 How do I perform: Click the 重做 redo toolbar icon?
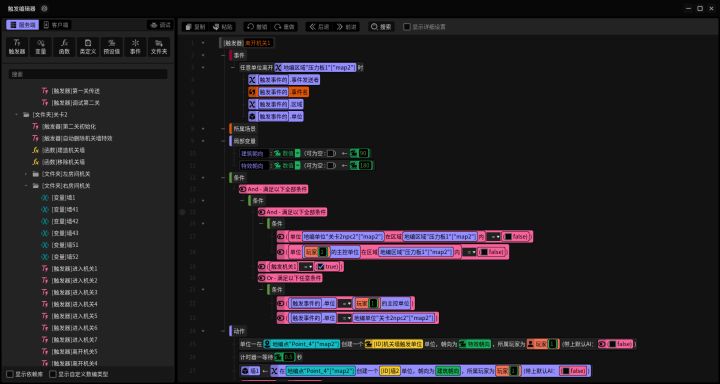pos(284,27)
